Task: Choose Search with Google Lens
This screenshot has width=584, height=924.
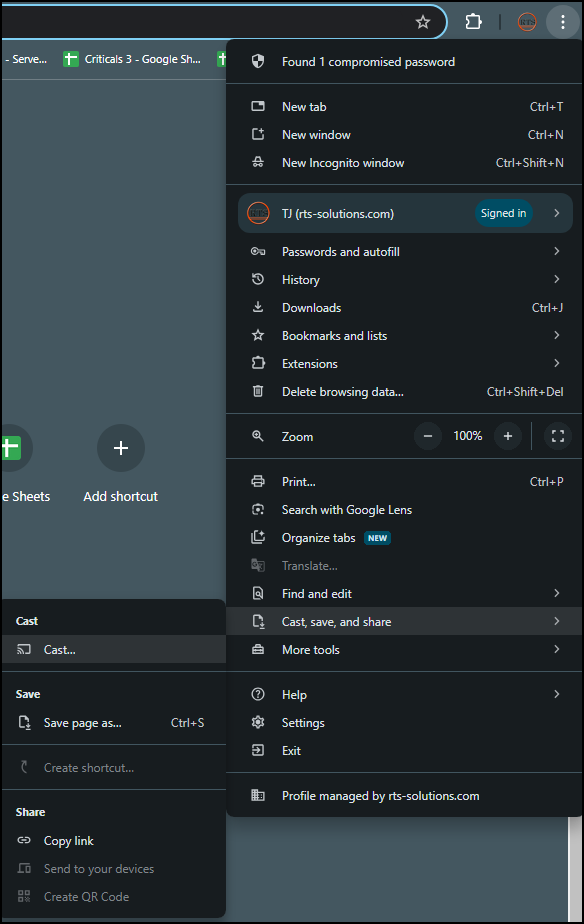Action: [x=404, y=510]
